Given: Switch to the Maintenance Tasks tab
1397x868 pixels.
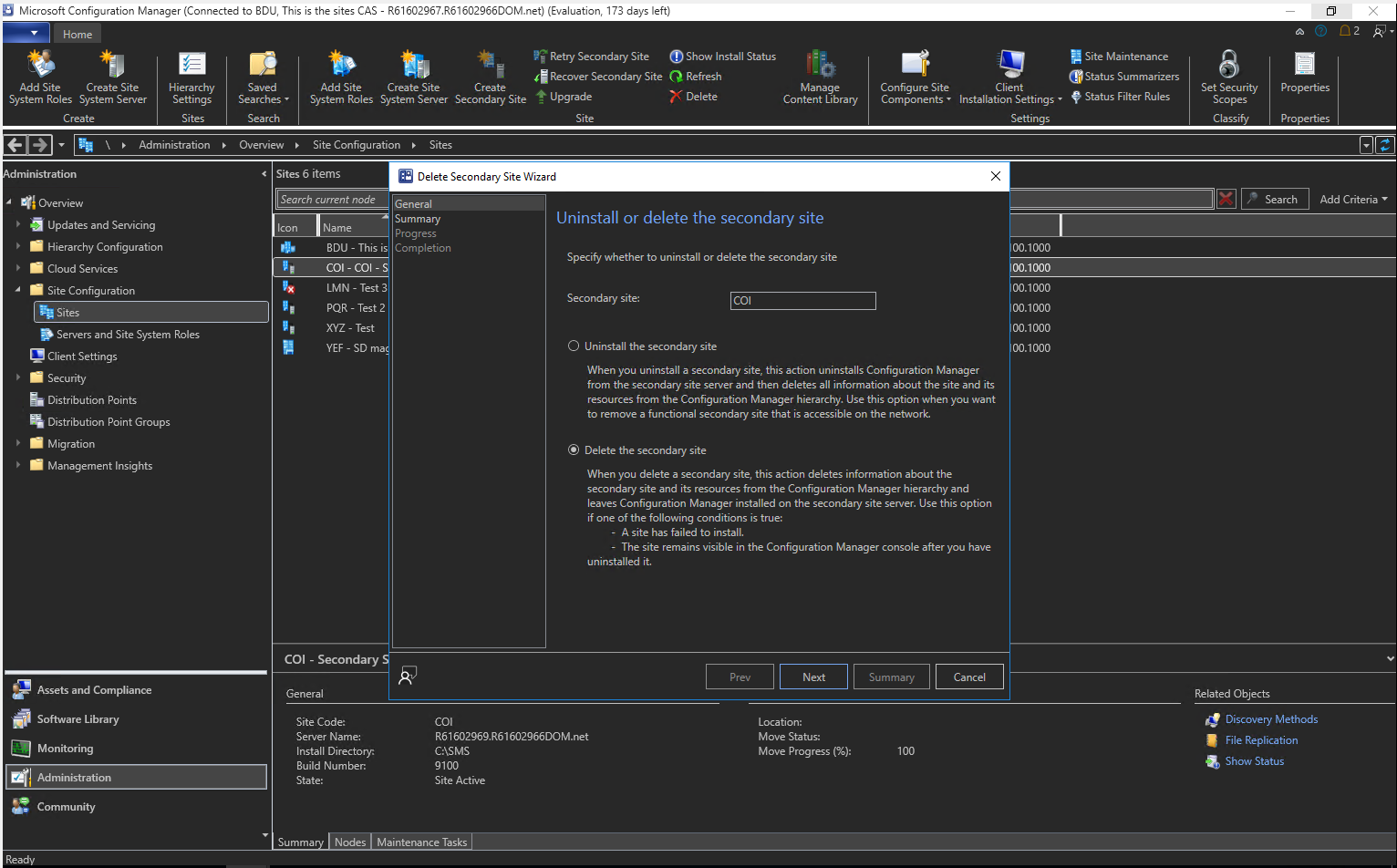Looking at the screenshot, I should pyautogui.click(x=421, y=842).
